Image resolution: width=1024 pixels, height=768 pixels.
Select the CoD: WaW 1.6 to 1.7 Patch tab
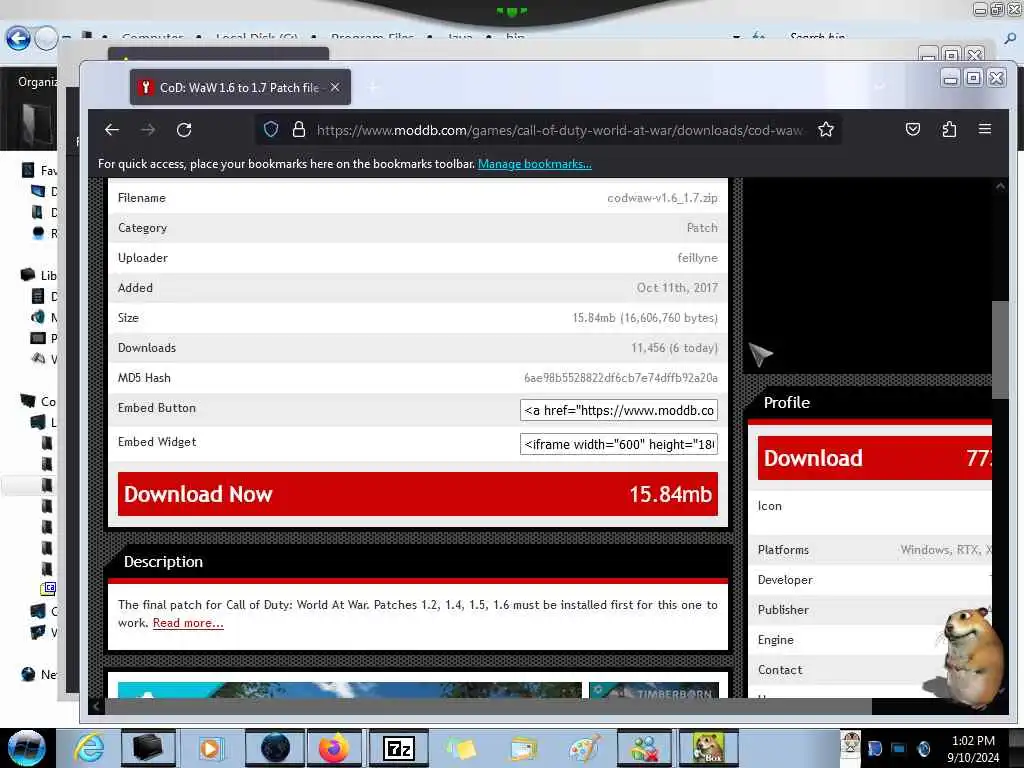point(240,87)
